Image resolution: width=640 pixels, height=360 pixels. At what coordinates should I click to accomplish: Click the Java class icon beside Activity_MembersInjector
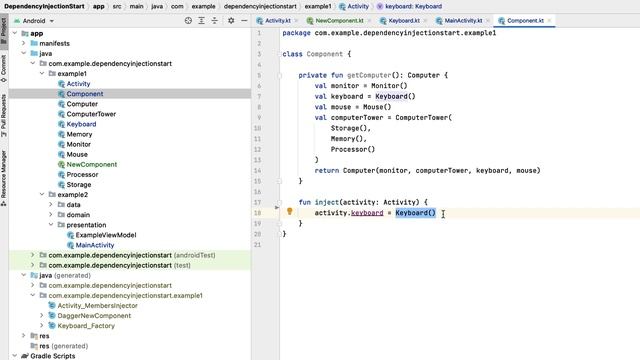coord(52,306)
